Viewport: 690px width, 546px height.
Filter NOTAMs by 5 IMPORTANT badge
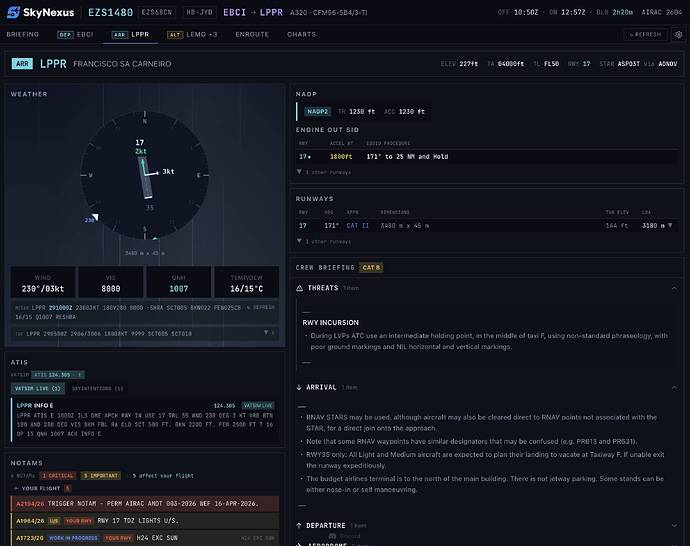101,476
